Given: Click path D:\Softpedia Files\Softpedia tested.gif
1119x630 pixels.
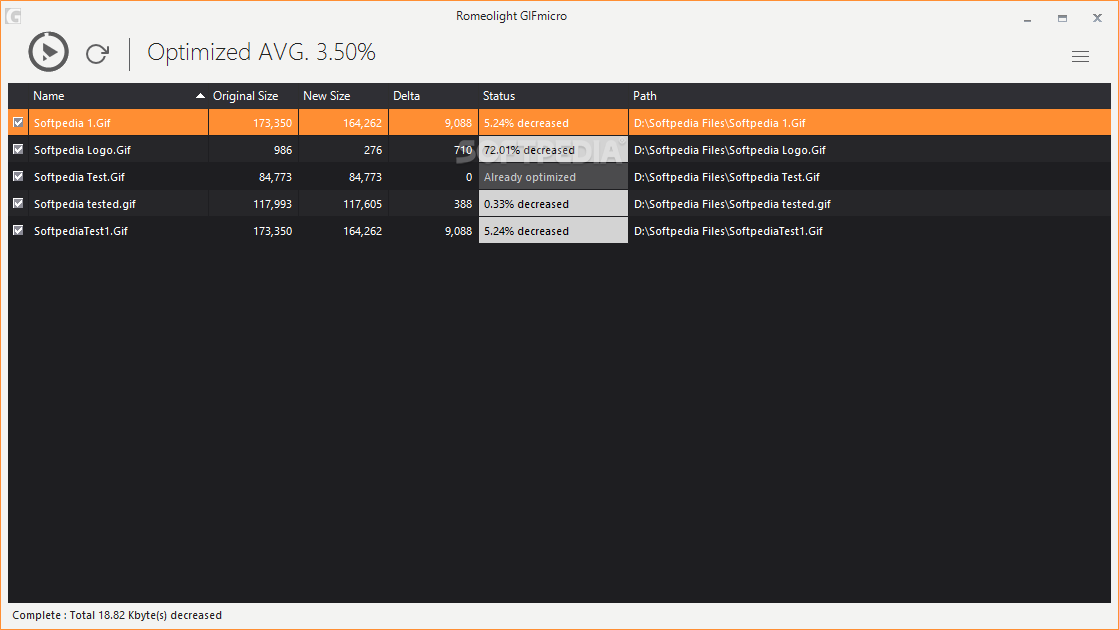Looking at the screenshot, I should point(732,204).
